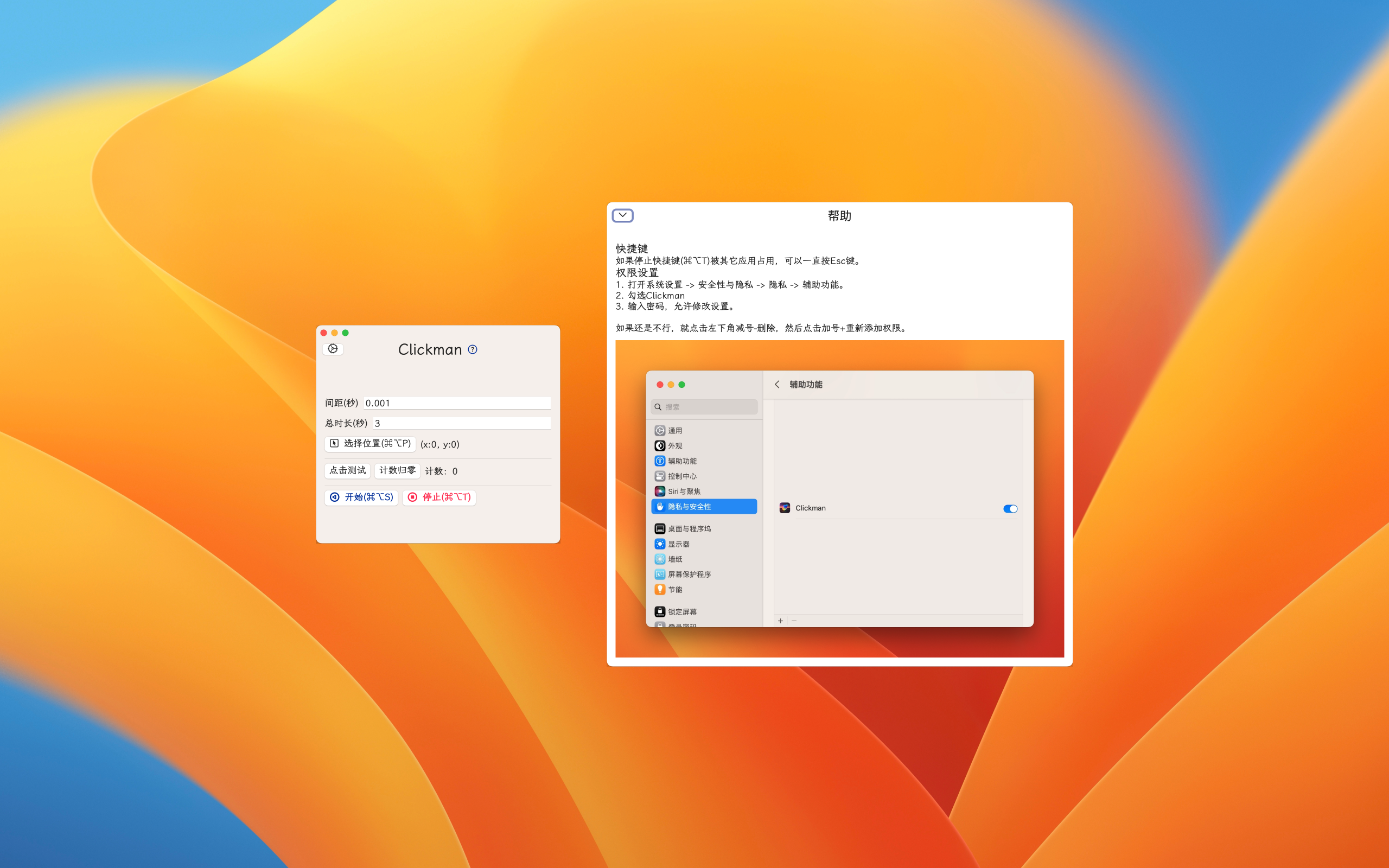Focus the 总时长(秒) total duration field

(462, 423)
